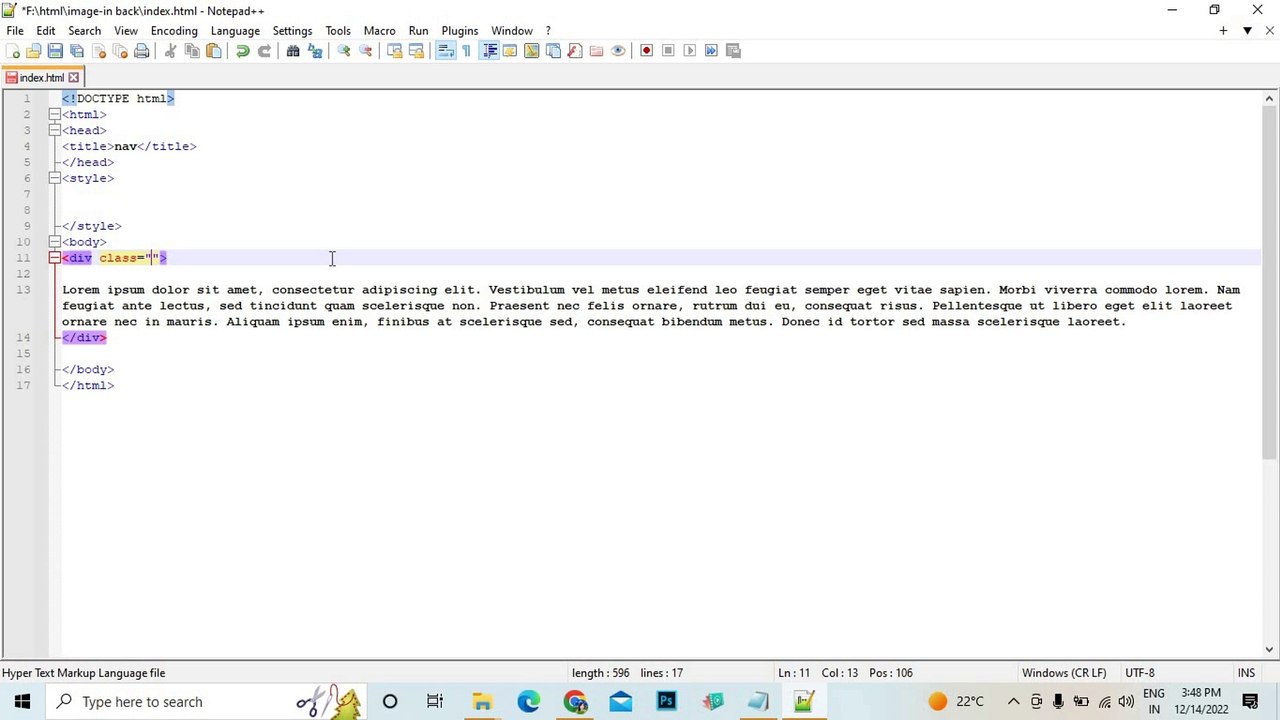Screen dimensions: 1280x720
Task: Open the Language menu
Action: coord(235,31)
